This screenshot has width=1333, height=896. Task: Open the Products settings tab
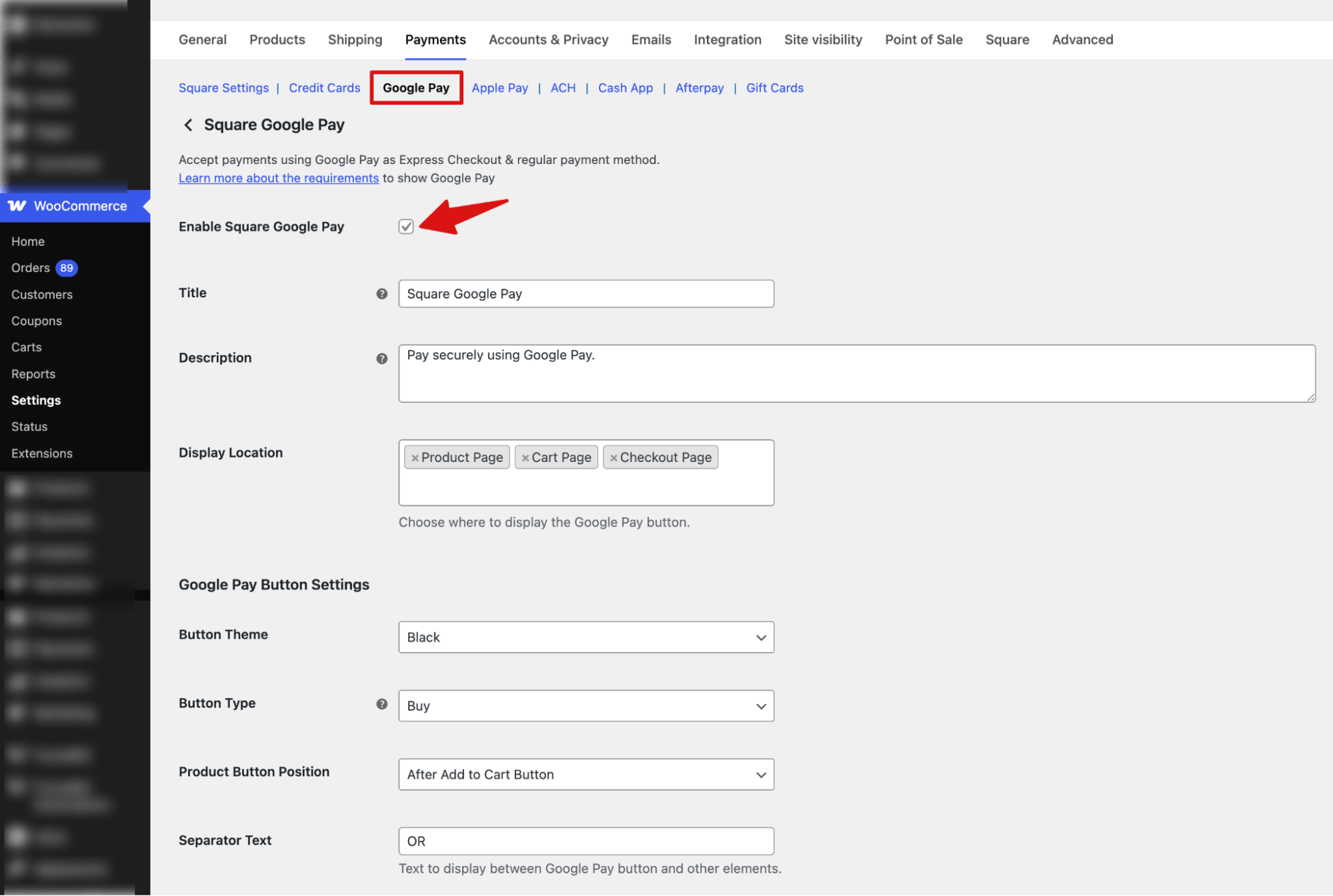click(277, 39)
